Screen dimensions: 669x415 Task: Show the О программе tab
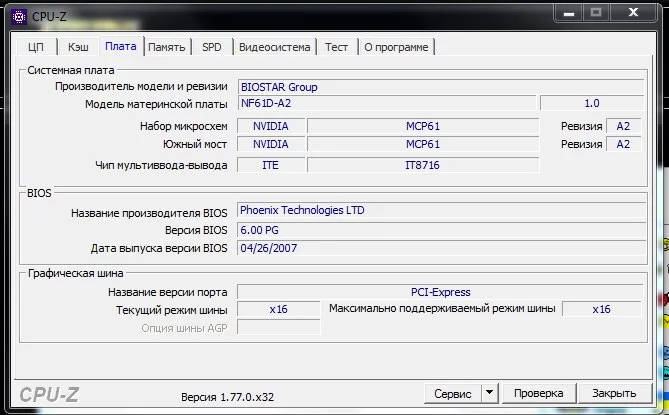point(396,47)
